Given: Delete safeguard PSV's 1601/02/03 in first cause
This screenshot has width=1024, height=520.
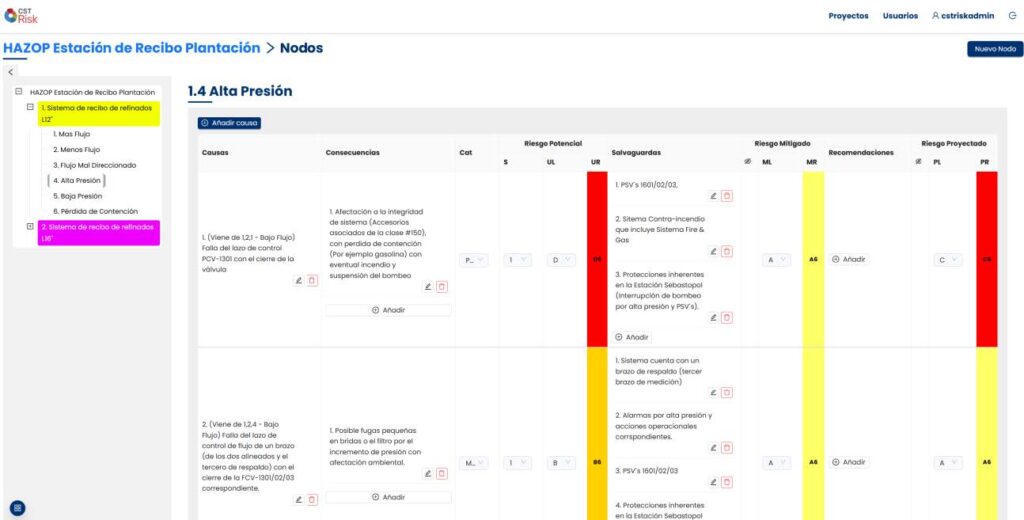Looking at the screenshot, I should pos(727,195).
